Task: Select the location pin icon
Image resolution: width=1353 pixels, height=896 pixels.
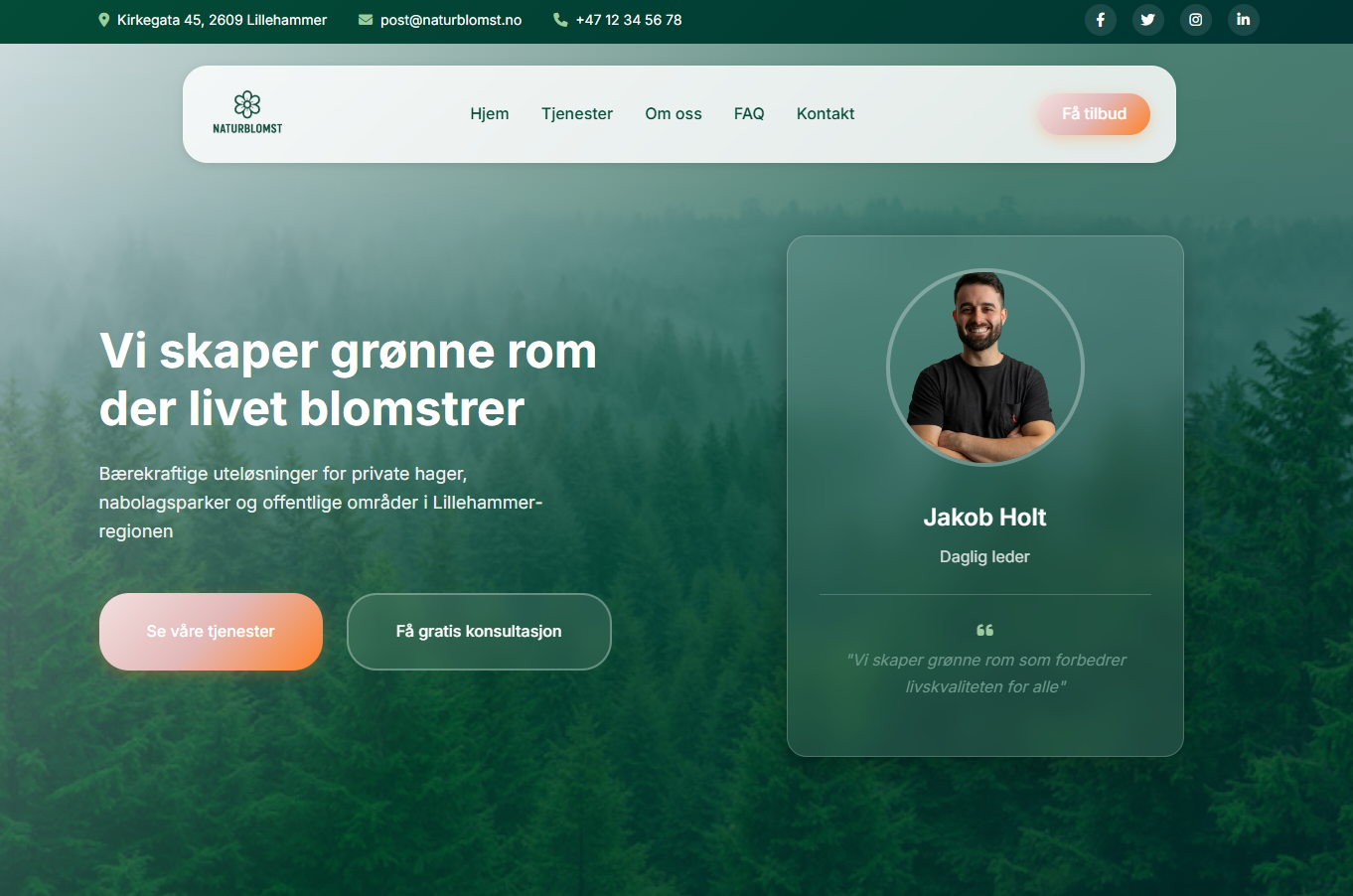Action: tap(103, 20)
